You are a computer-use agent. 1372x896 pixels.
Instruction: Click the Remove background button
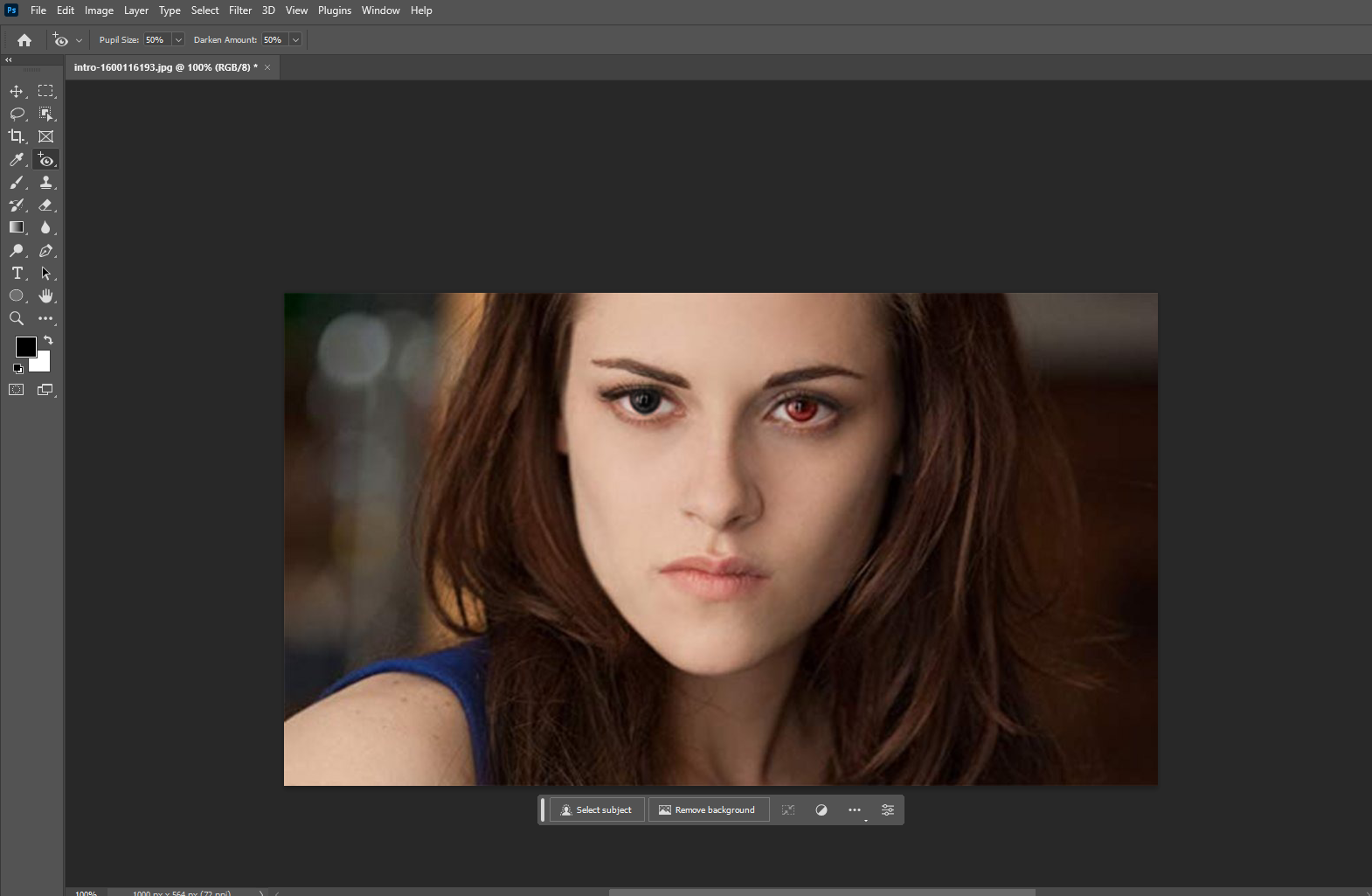(708, 810)
